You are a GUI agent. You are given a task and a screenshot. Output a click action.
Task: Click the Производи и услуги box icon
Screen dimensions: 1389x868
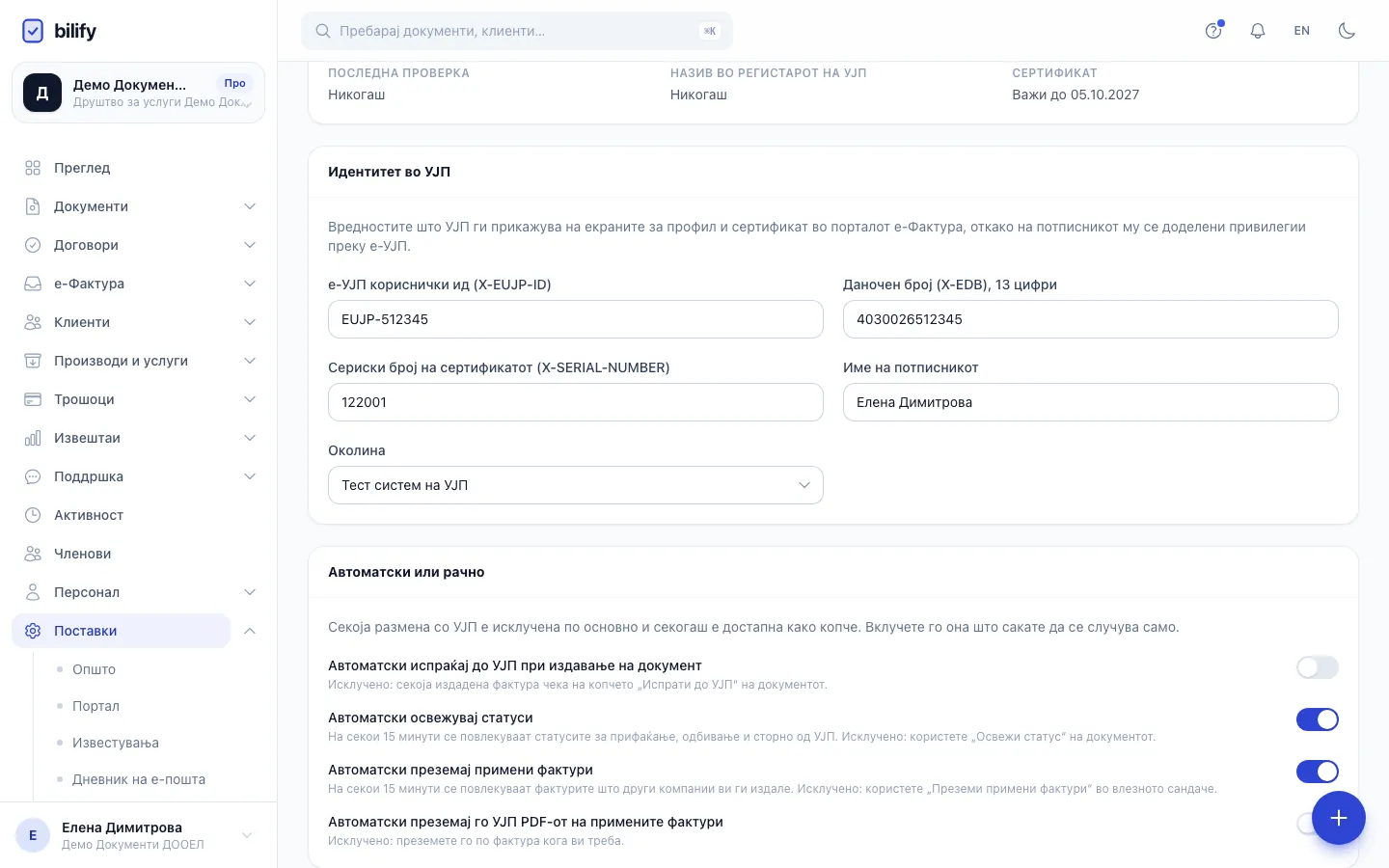33,361
